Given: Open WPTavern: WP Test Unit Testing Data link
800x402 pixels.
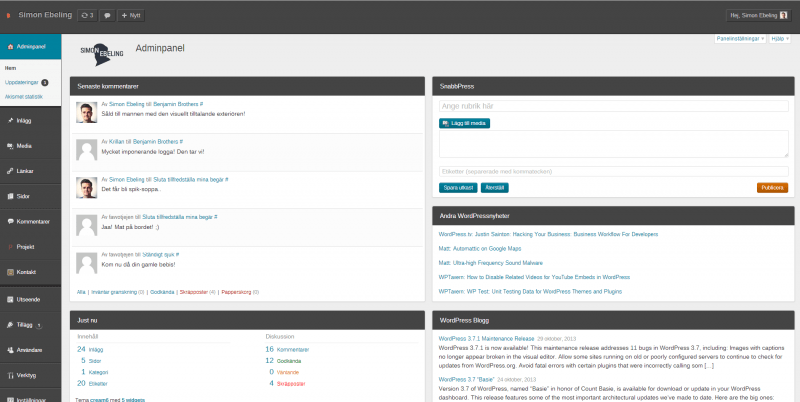Looking at the screenshot, I should (530, 292).
